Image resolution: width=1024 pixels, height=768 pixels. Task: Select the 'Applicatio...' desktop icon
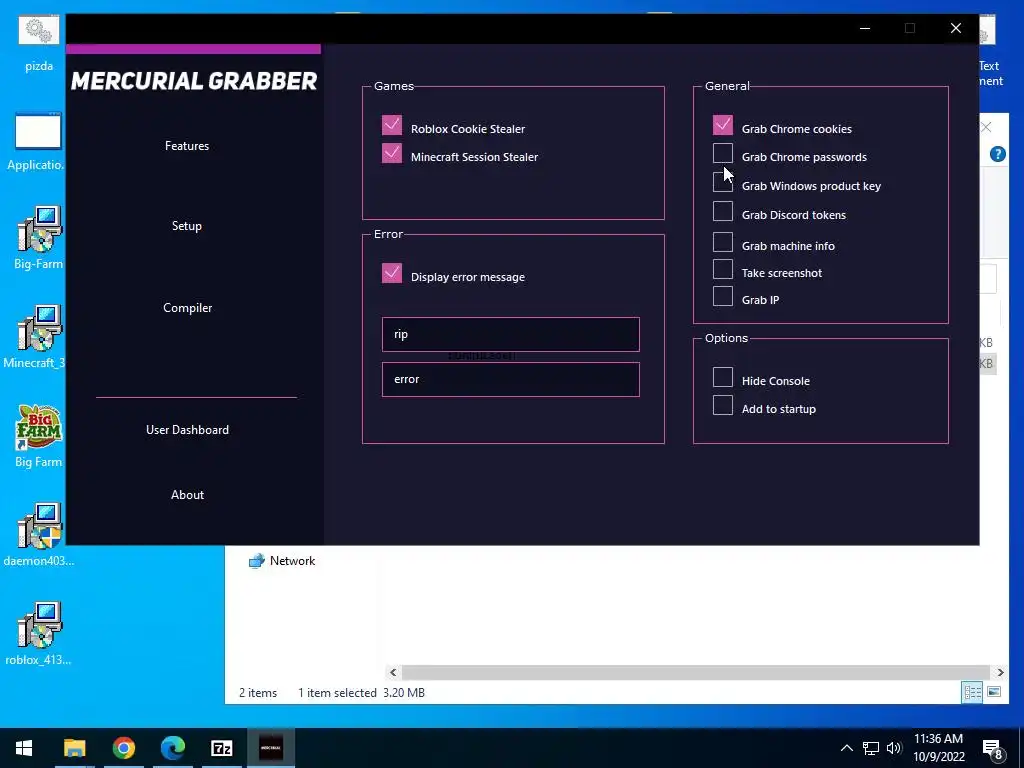point(37,142)
